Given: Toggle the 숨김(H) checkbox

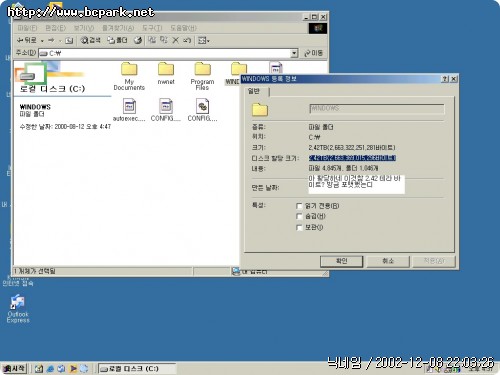Looking at the screenshot, I should [x=299, y=217].
